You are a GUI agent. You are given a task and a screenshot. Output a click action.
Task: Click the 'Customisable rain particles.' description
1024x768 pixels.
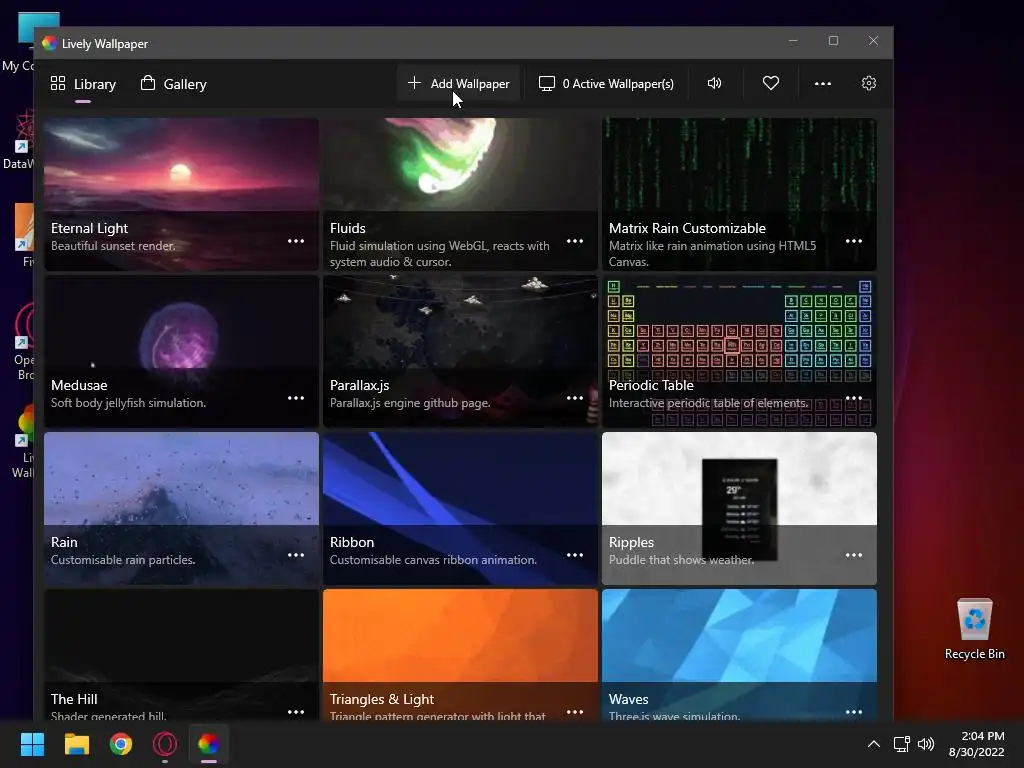click(x=123, y=560)
